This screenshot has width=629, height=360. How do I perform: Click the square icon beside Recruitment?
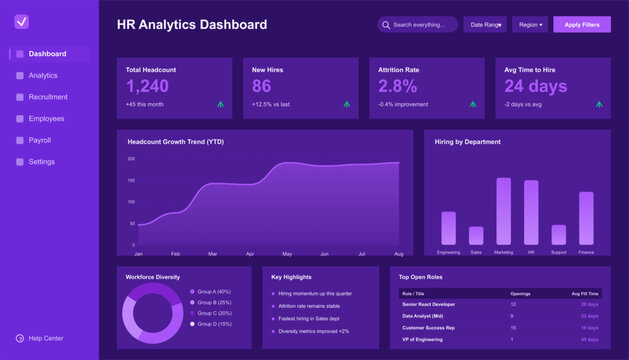(20, 97)
